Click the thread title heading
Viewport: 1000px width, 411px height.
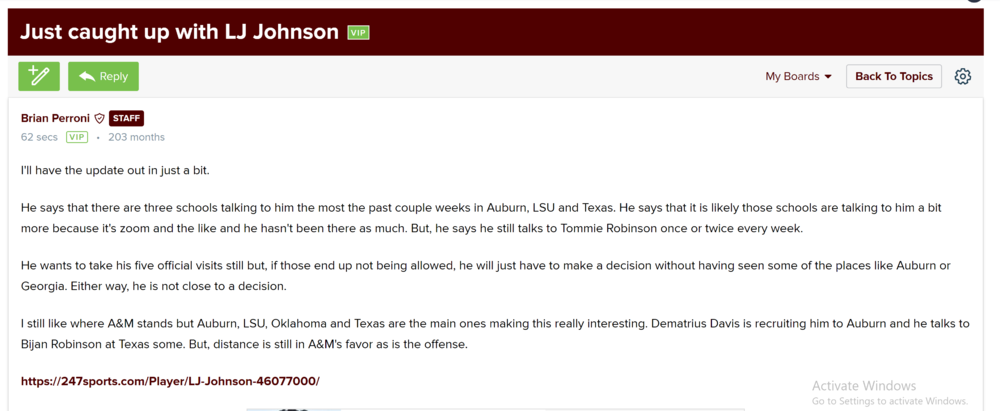tap(180, 32)
